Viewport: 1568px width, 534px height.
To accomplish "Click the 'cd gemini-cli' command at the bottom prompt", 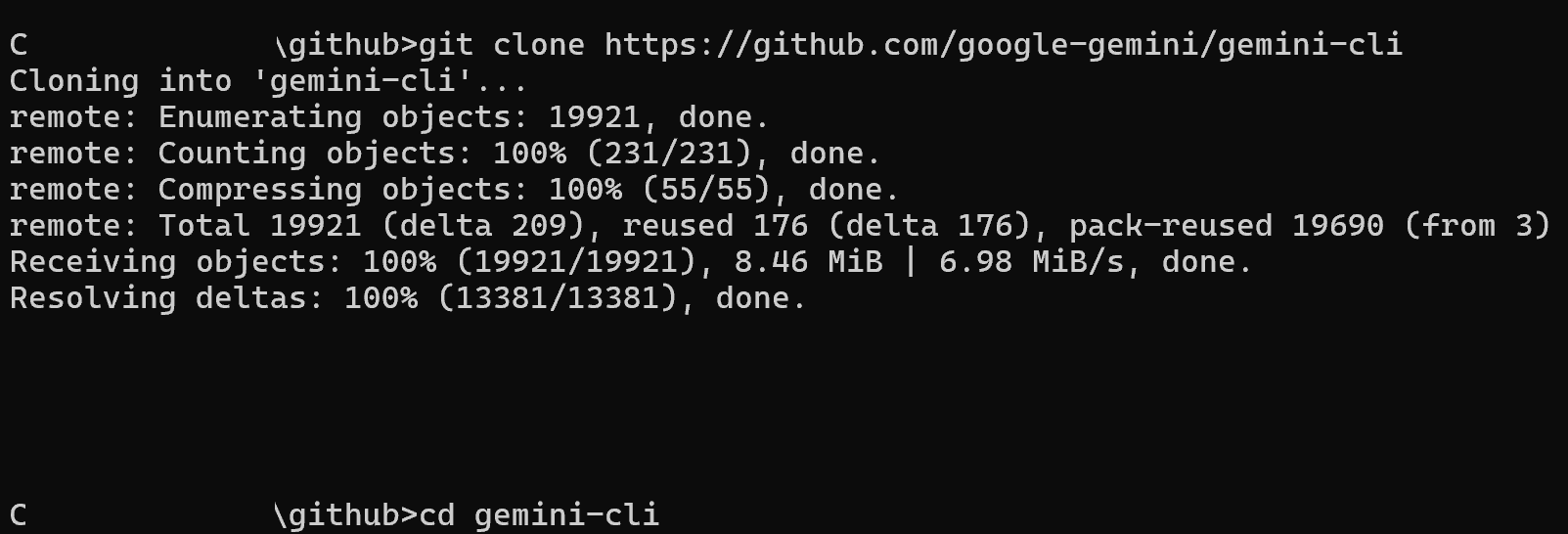I will point(539,515).
